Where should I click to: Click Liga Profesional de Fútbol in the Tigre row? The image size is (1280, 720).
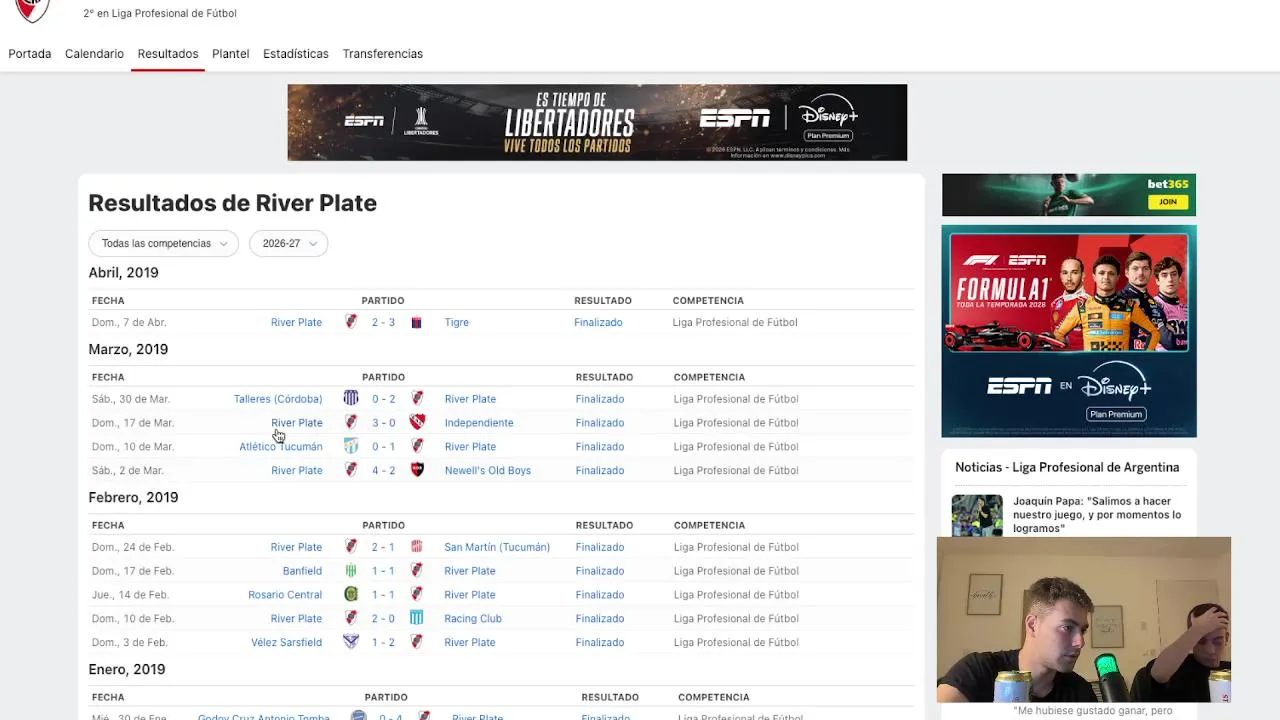[x=735, y=322]
